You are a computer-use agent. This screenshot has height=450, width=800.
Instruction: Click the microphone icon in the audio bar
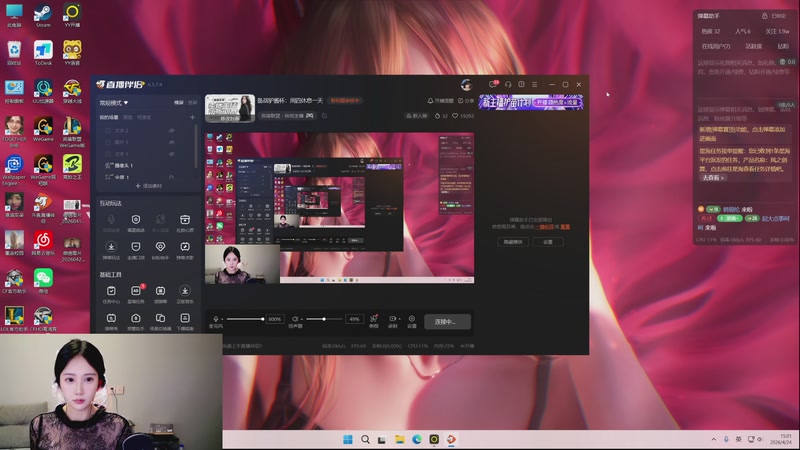[215, 319]
